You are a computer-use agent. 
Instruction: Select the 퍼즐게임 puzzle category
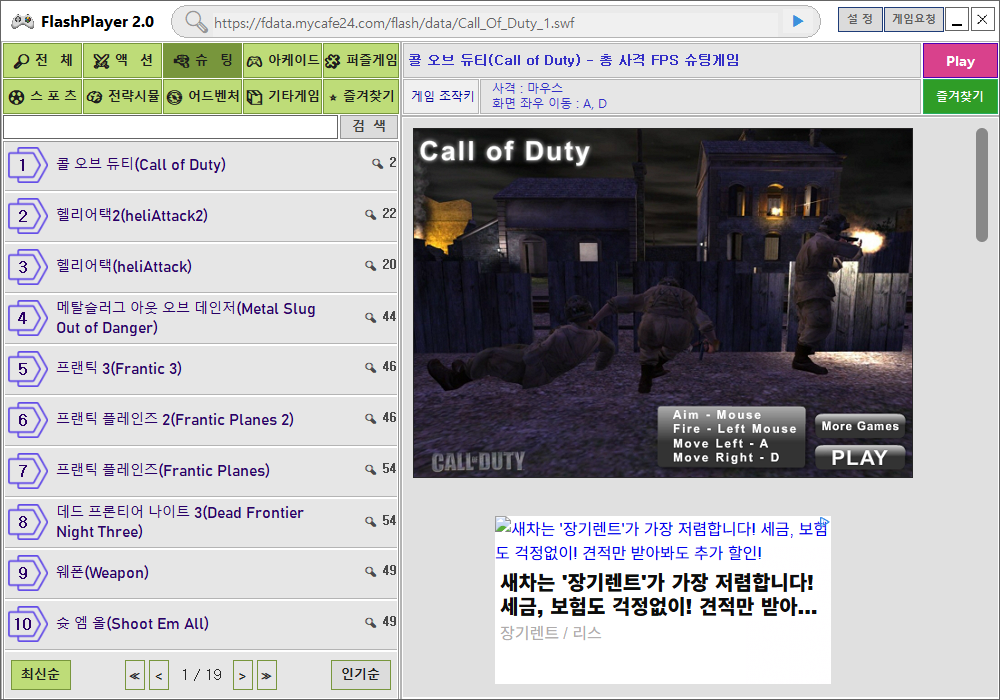pyautogui.click(x=361, y=61)
